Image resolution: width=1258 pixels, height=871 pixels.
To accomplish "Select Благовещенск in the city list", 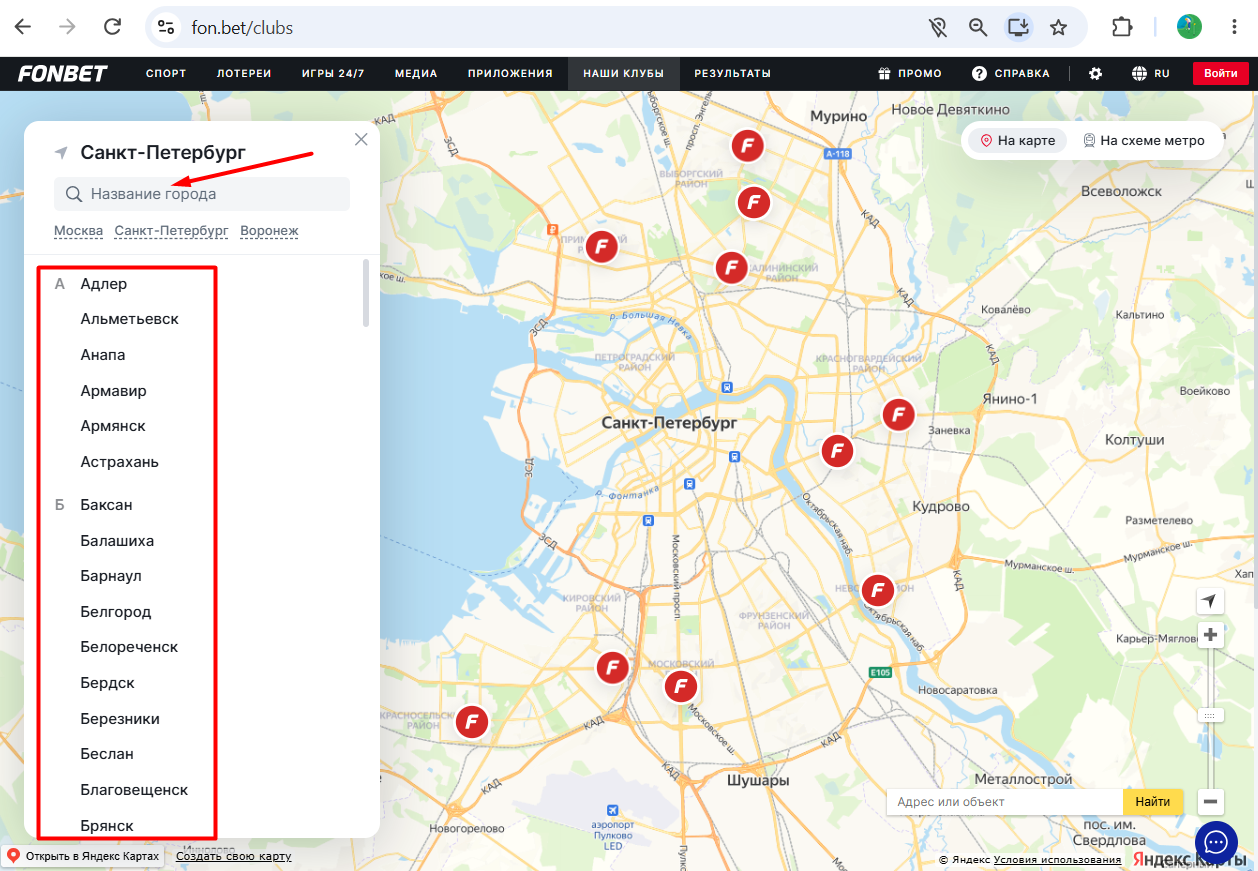I will click(x=134, y=790).
